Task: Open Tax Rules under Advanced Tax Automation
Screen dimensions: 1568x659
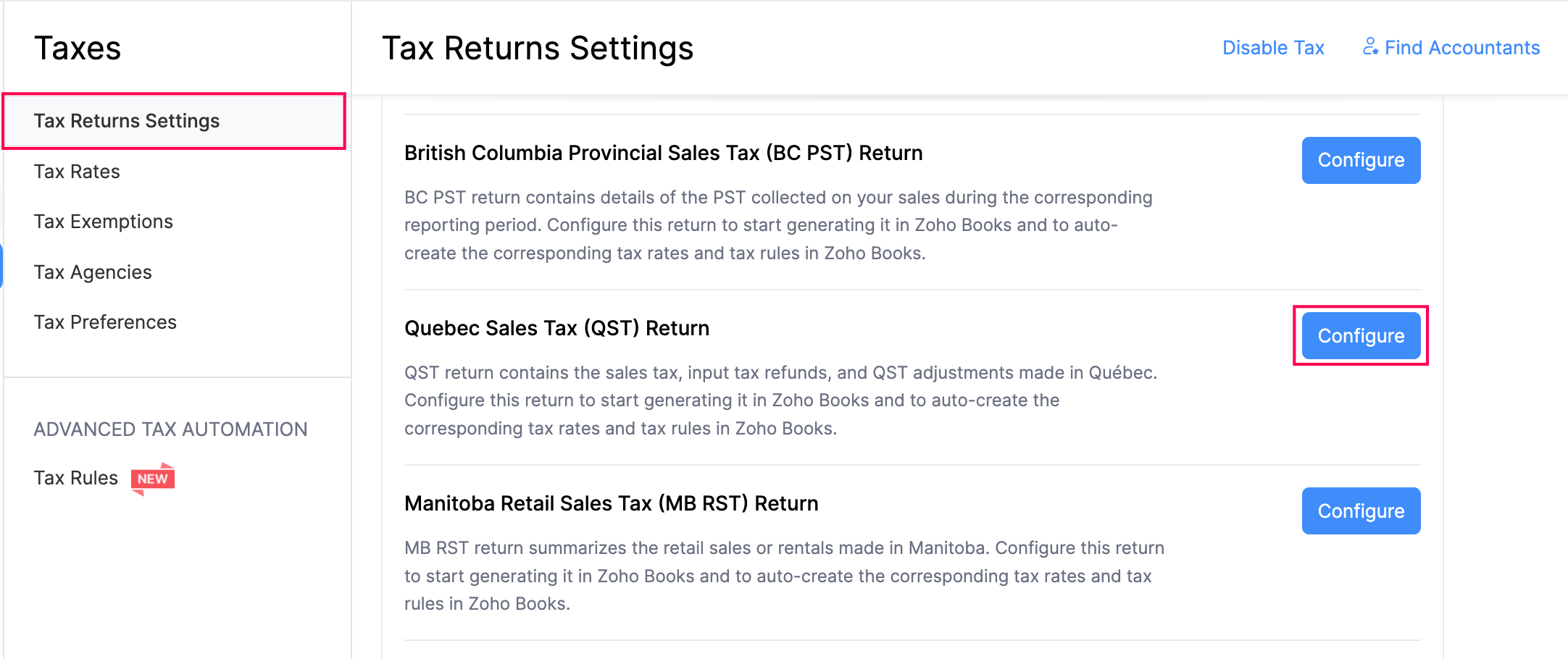Action: 75,477
